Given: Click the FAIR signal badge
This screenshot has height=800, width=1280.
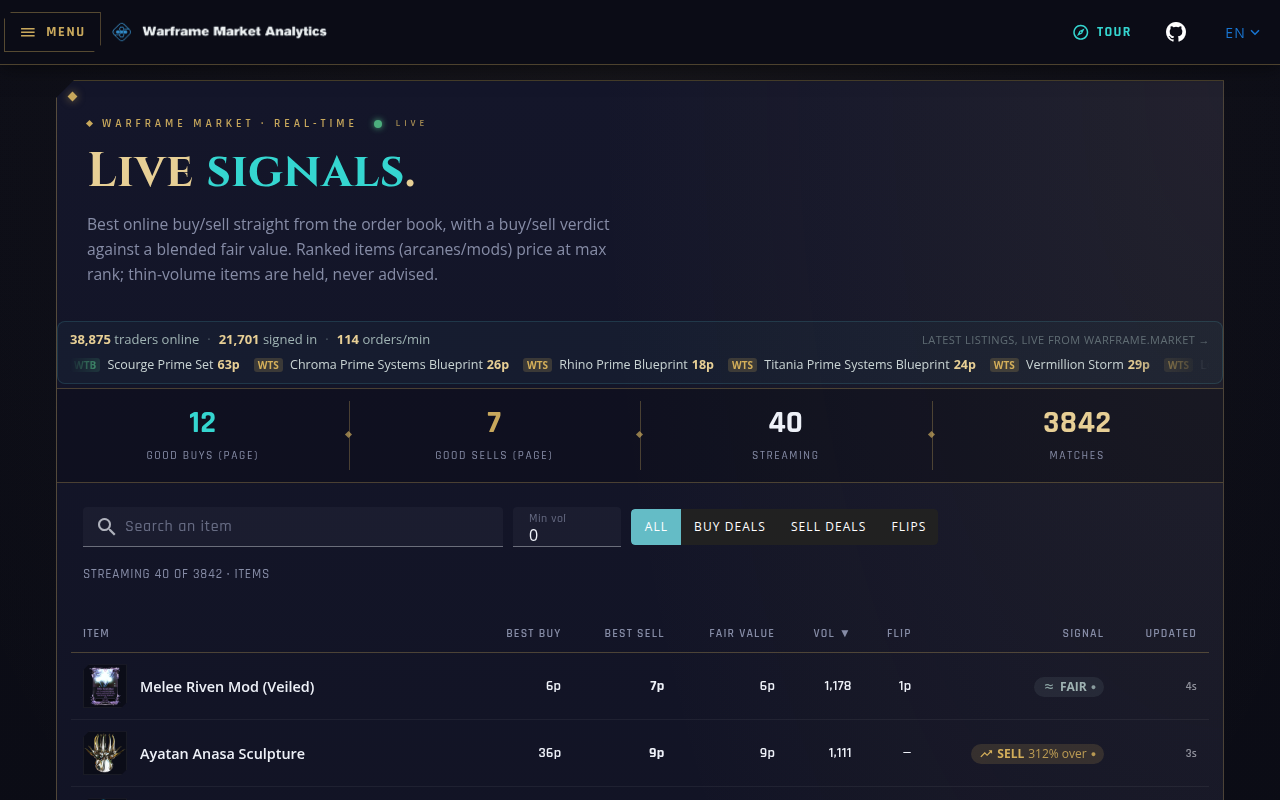Looking at the screenshot, I should click(1069, 687).
